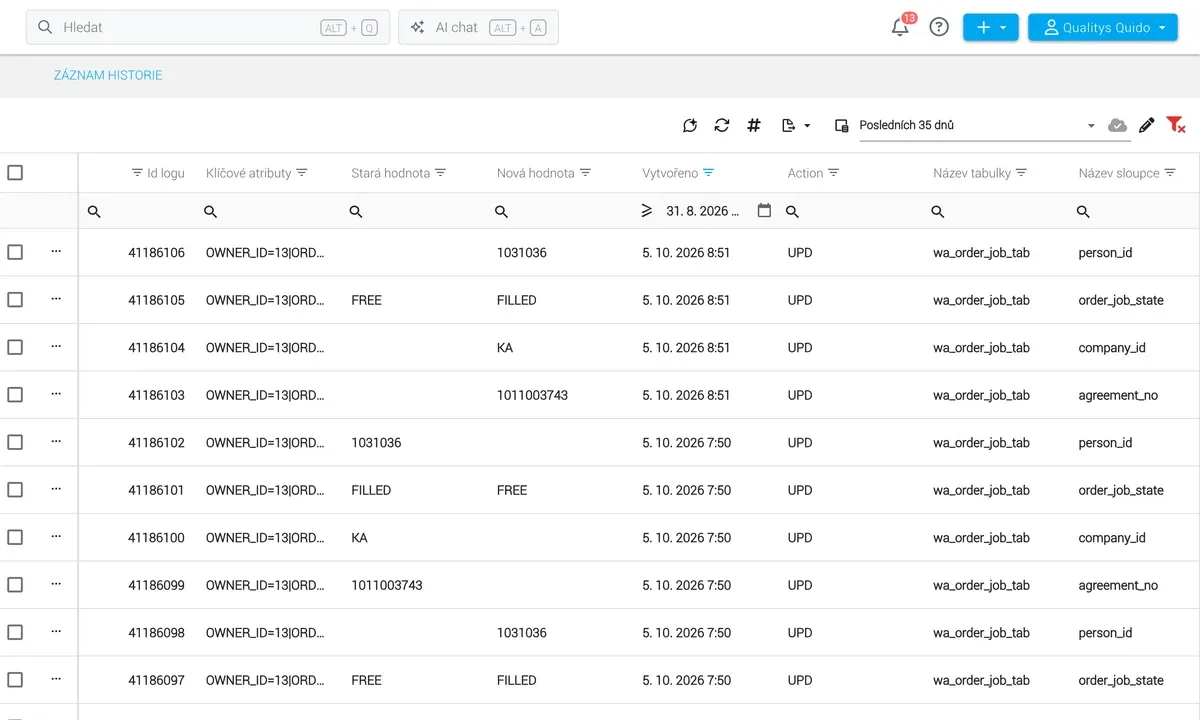Reload the table with the refresh arrows icon
Screen dimensions: 1200x720
click(x=722, y=125)
